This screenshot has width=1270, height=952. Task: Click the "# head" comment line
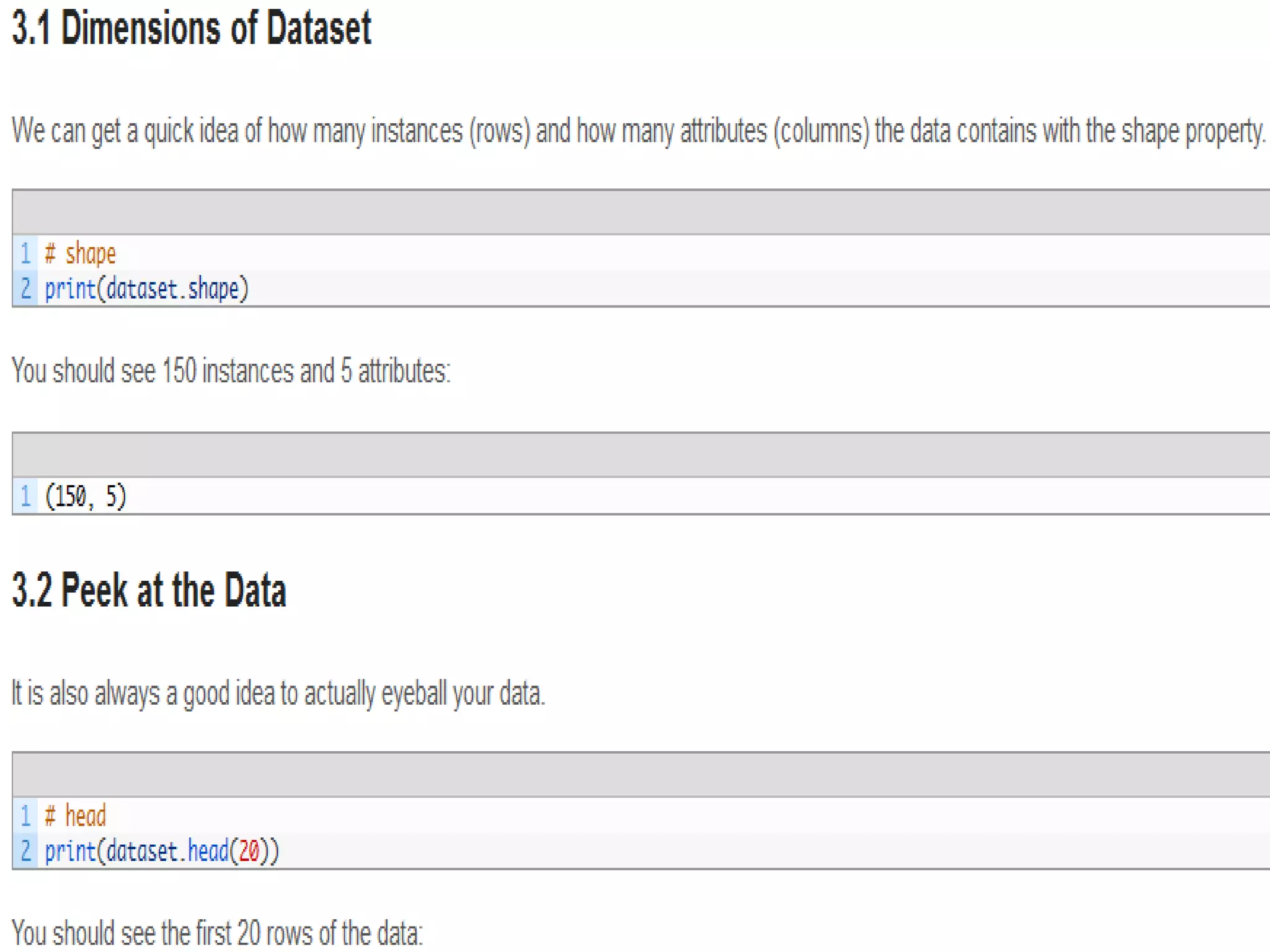pos(76,816)
